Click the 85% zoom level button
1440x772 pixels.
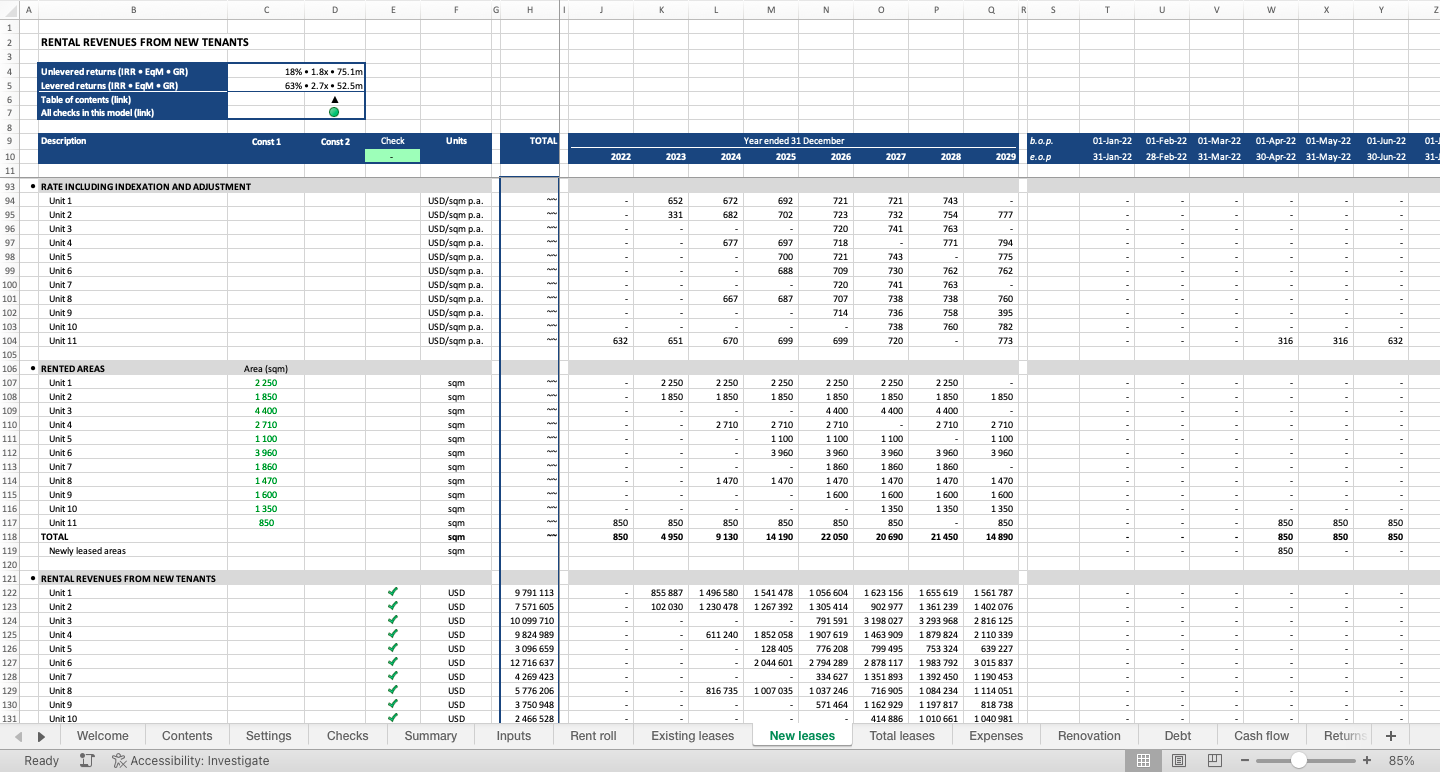tap(1401, 761)
